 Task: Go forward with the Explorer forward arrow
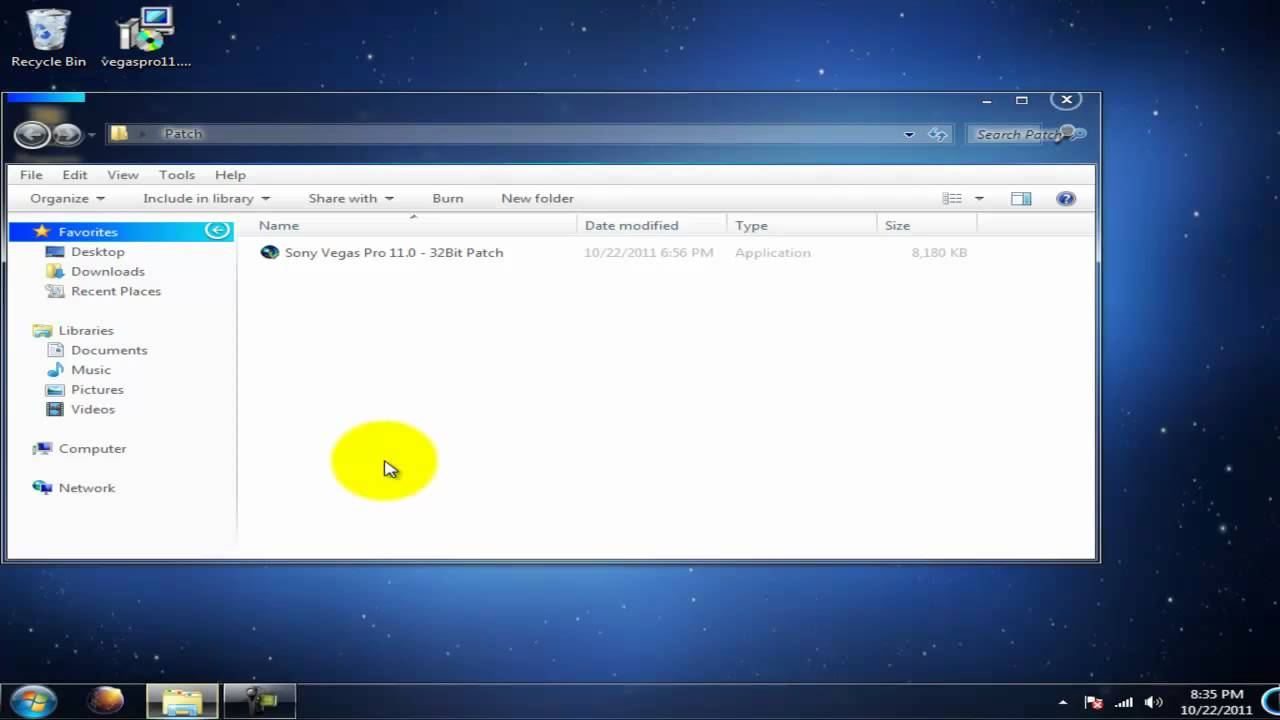pos(66,134)
